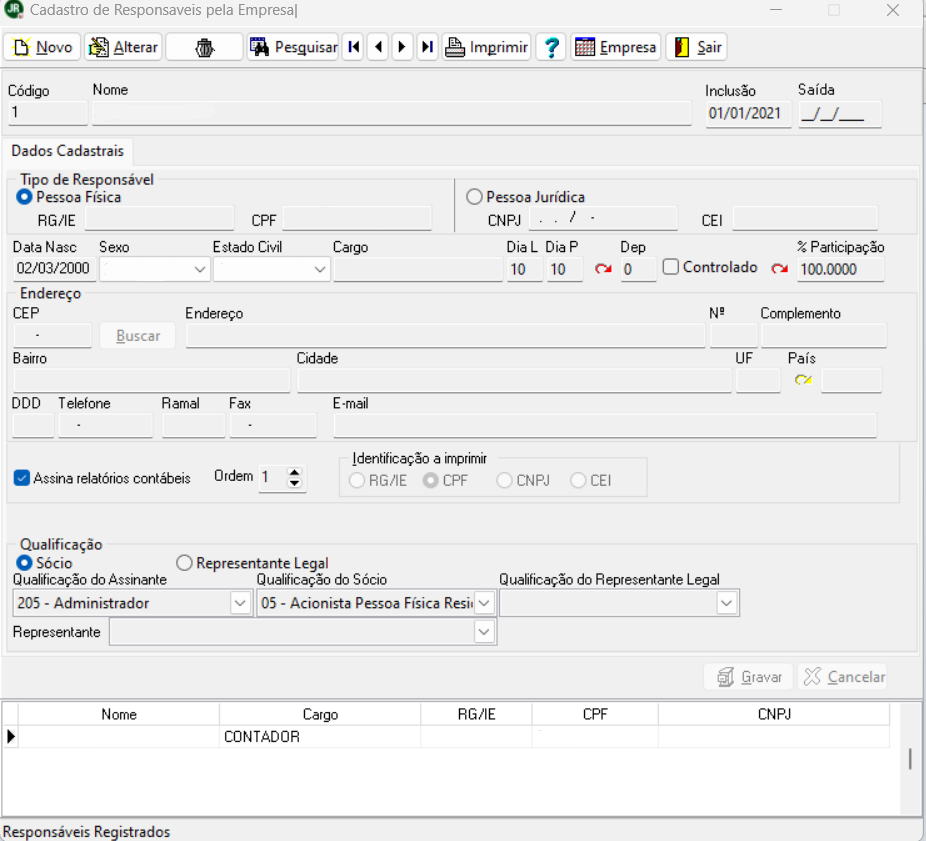926x841 pixels.
Task: Click the Data Nasc field
Action: coord(54,269)
